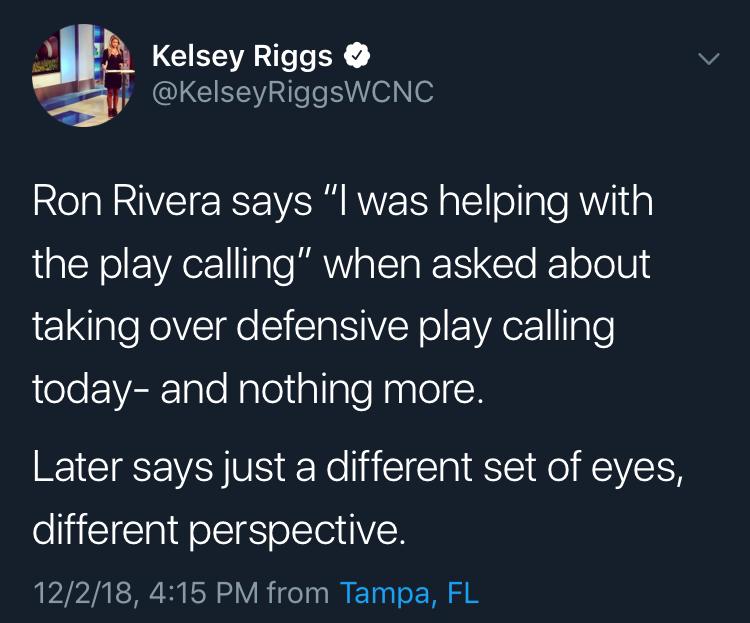Image resolution: width=750 pixels, height=623 pixels.
Task: Click the word "from" before the location
Action: [x=298, y=593]
